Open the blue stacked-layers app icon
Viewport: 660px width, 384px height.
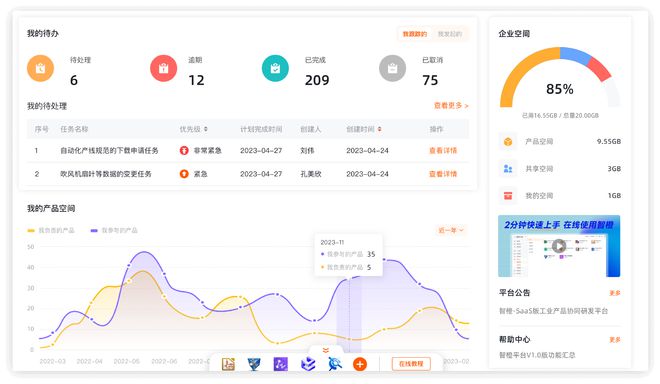pyautogui.click(x=308, y=364)
